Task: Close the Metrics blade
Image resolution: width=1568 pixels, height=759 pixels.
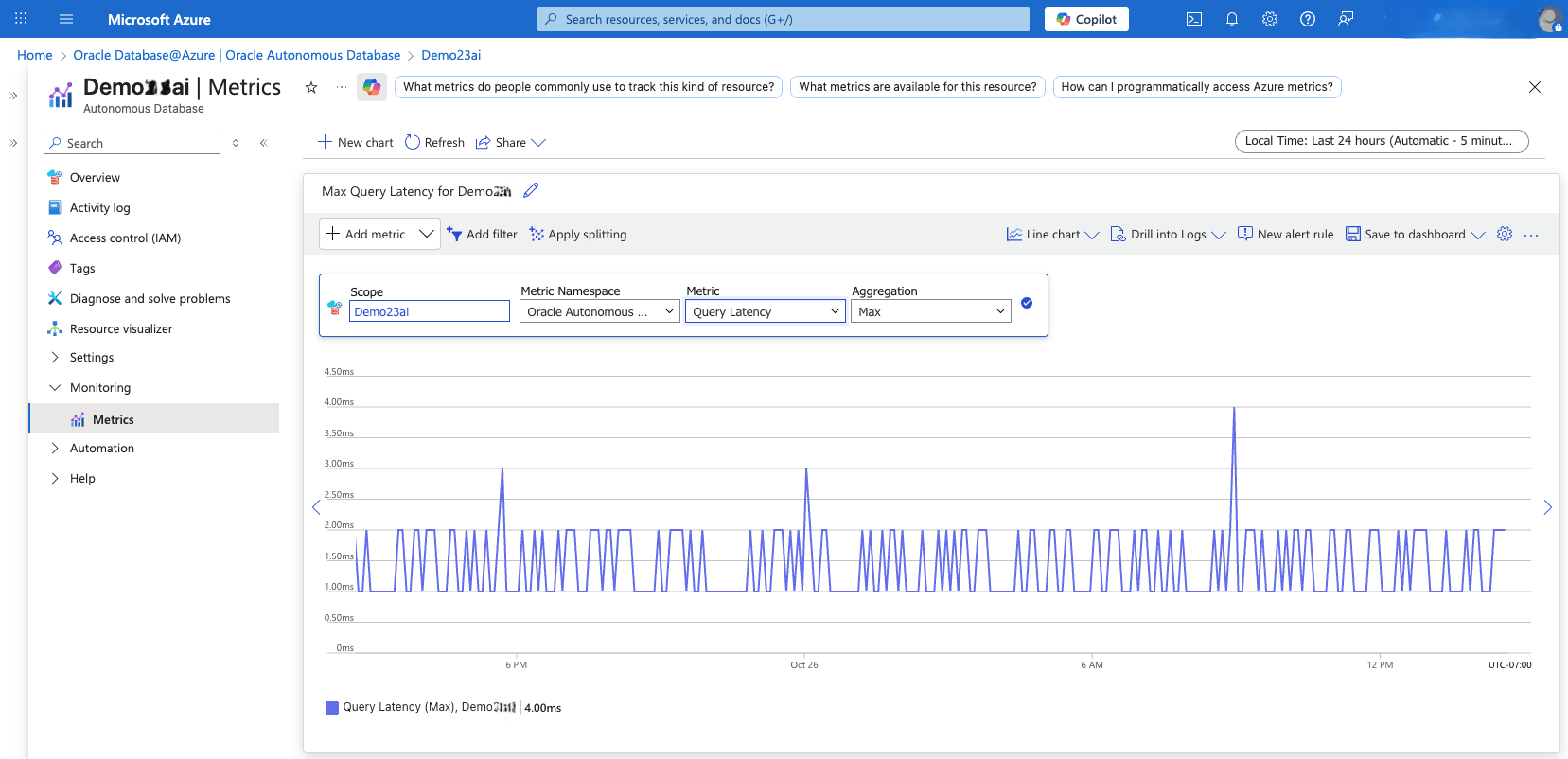Action: pyautogui.click(x=1535, y=87)
